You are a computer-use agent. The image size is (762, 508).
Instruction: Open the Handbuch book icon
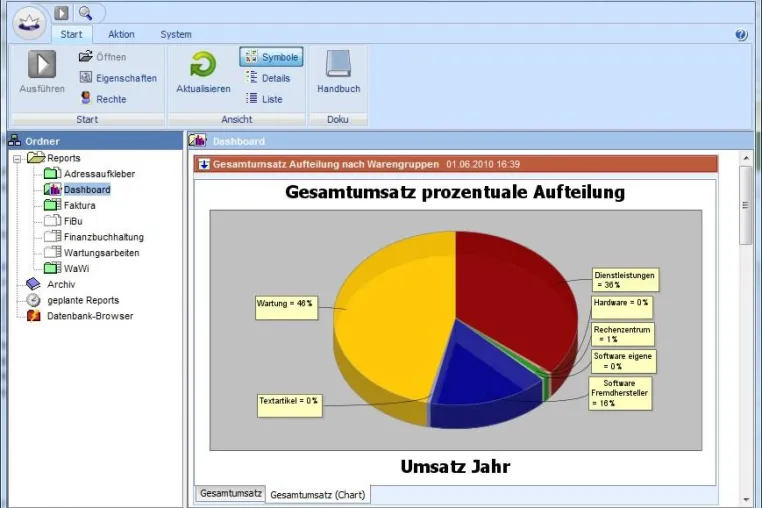338,64
